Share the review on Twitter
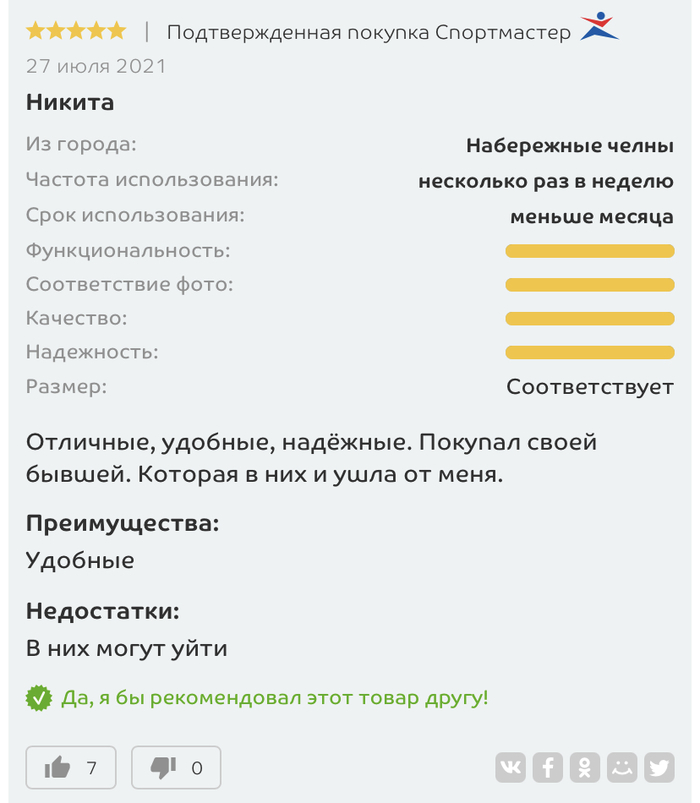Image resolution: width=700 pixels, height=803 pixels. 659,767
